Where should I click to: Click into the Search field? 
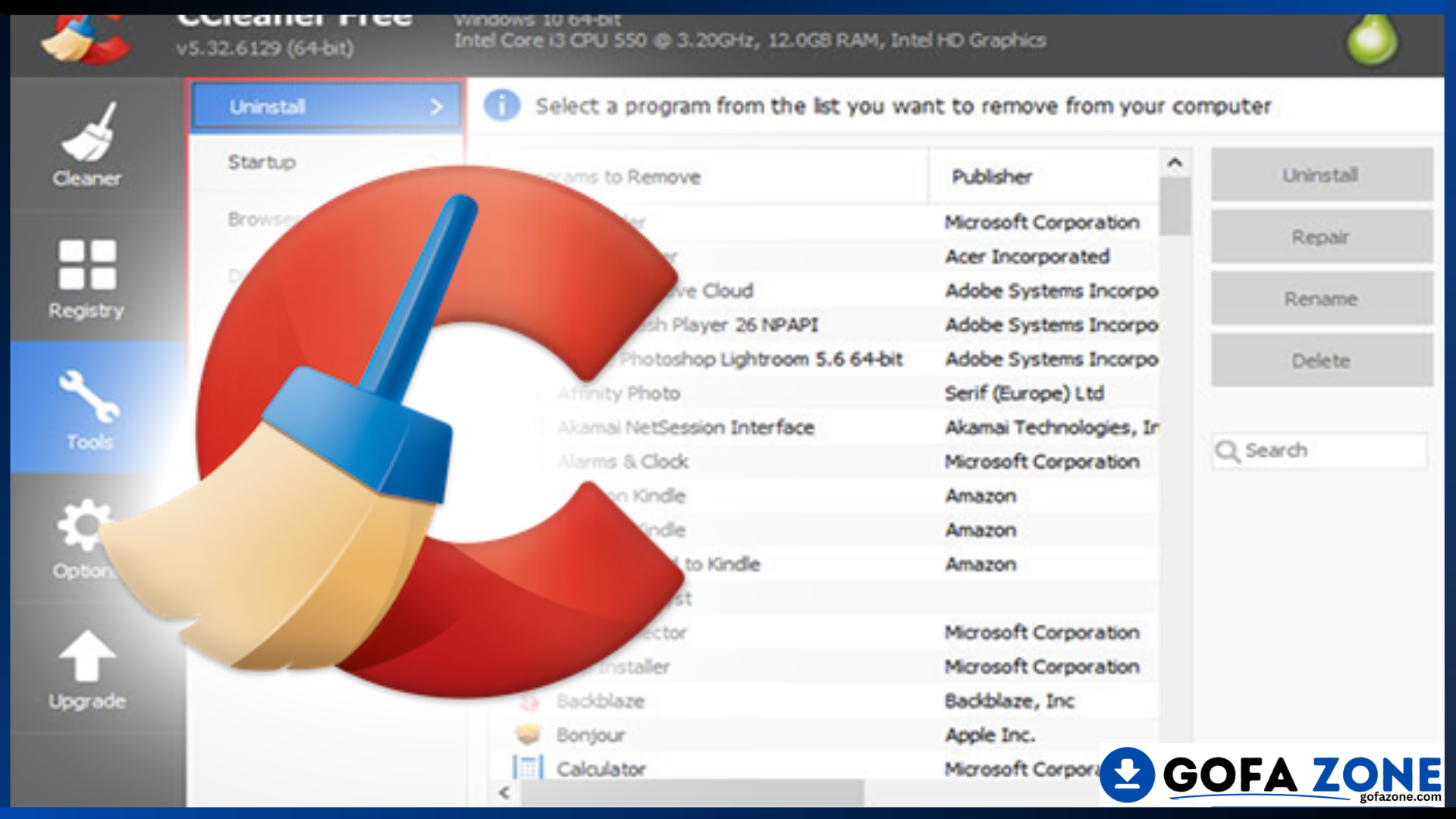[x=1319, y=451]
